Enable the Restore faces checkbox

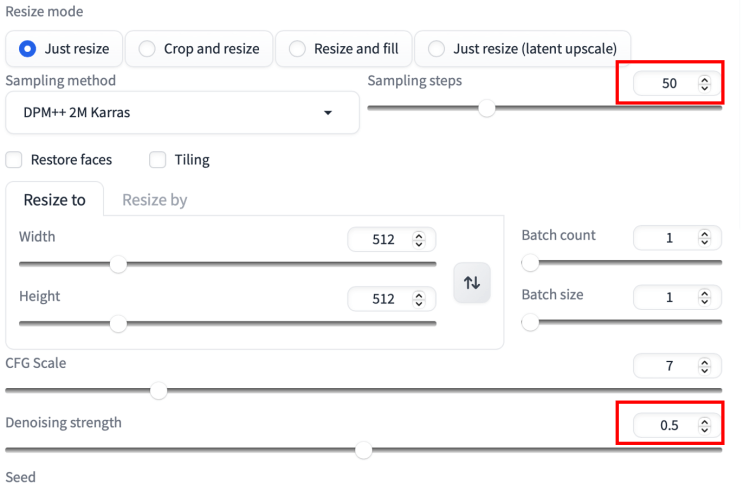click(x=14, y=160)
